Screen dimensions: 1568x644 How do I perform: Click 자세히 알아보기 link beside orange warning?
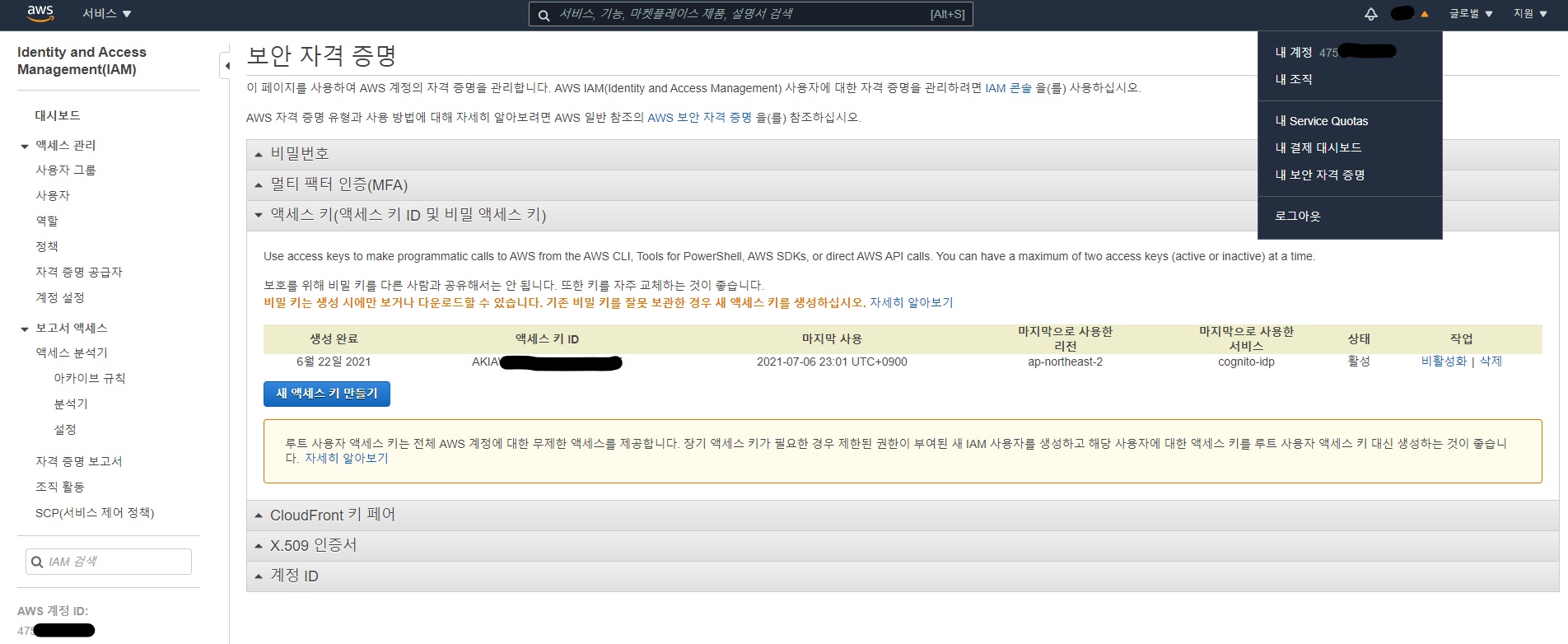point(911,302)
